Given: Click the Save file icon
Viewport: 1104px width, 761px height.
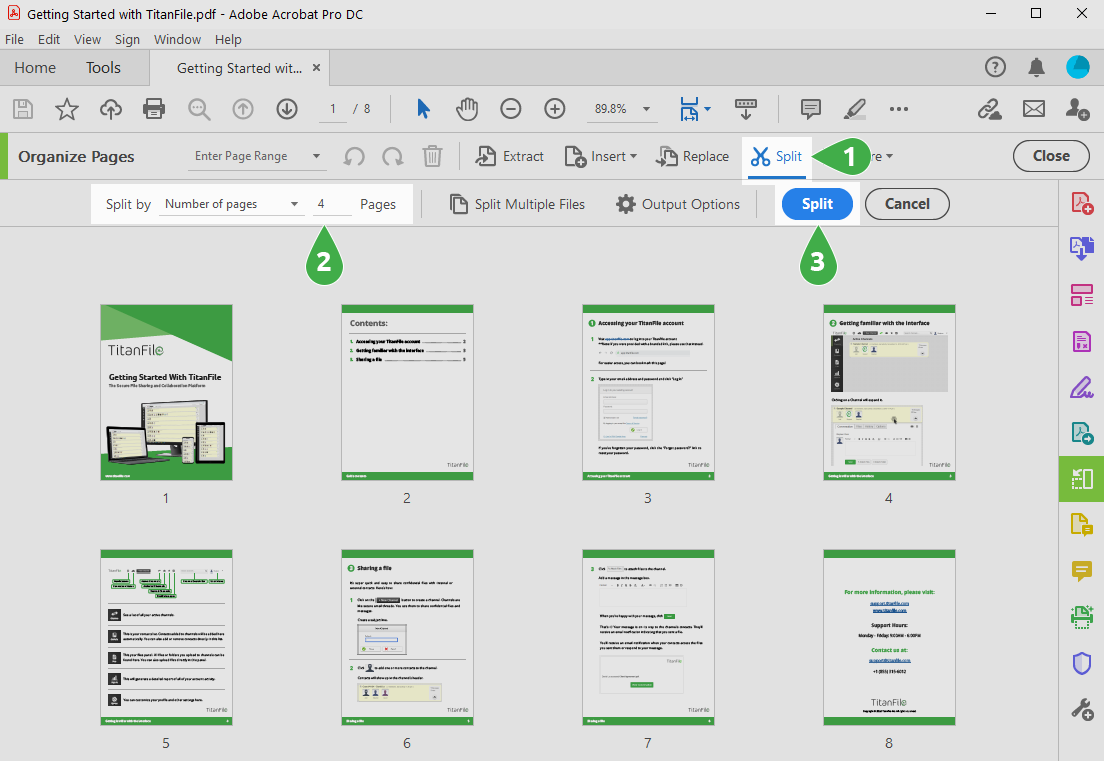Looking at the screenshot, I should 23,109.
